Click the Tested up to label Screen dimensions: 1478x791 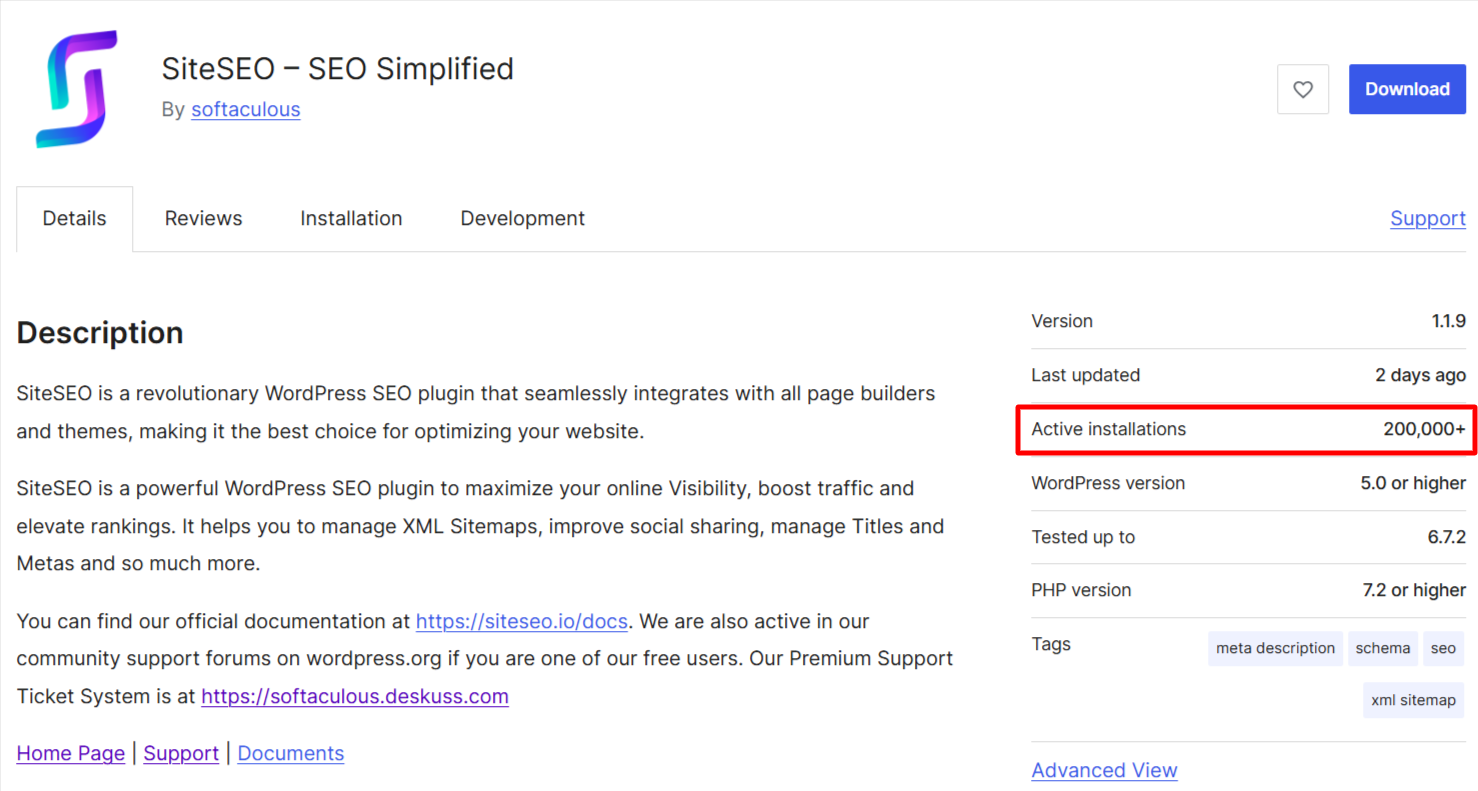1083,537
